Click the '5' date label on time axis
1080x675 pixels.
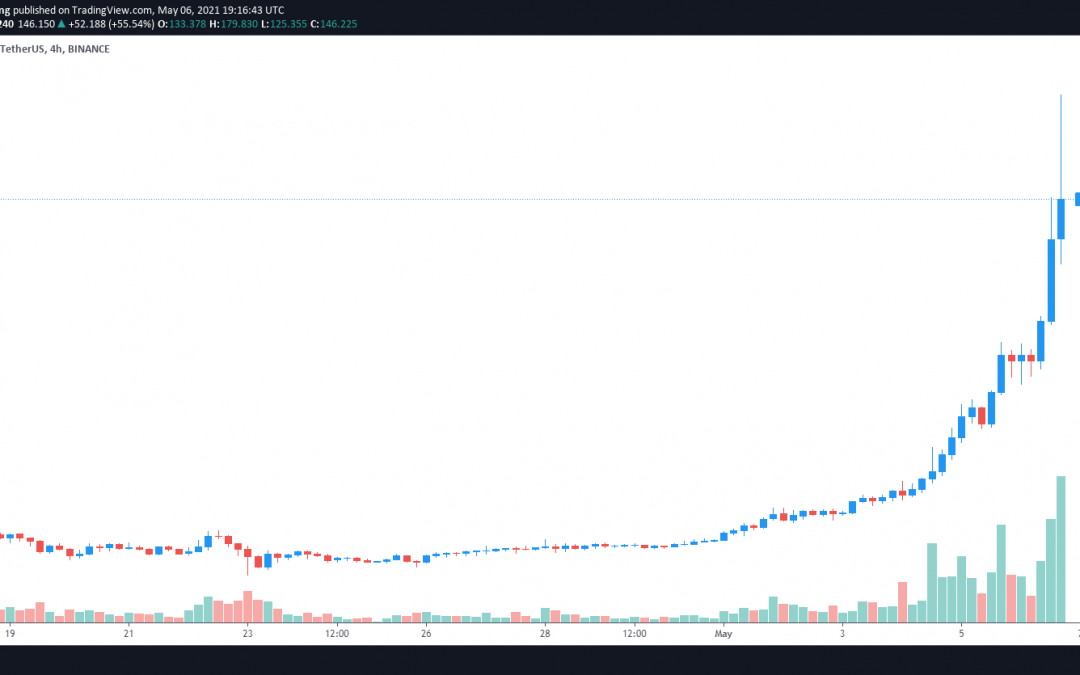coord(962,634)
